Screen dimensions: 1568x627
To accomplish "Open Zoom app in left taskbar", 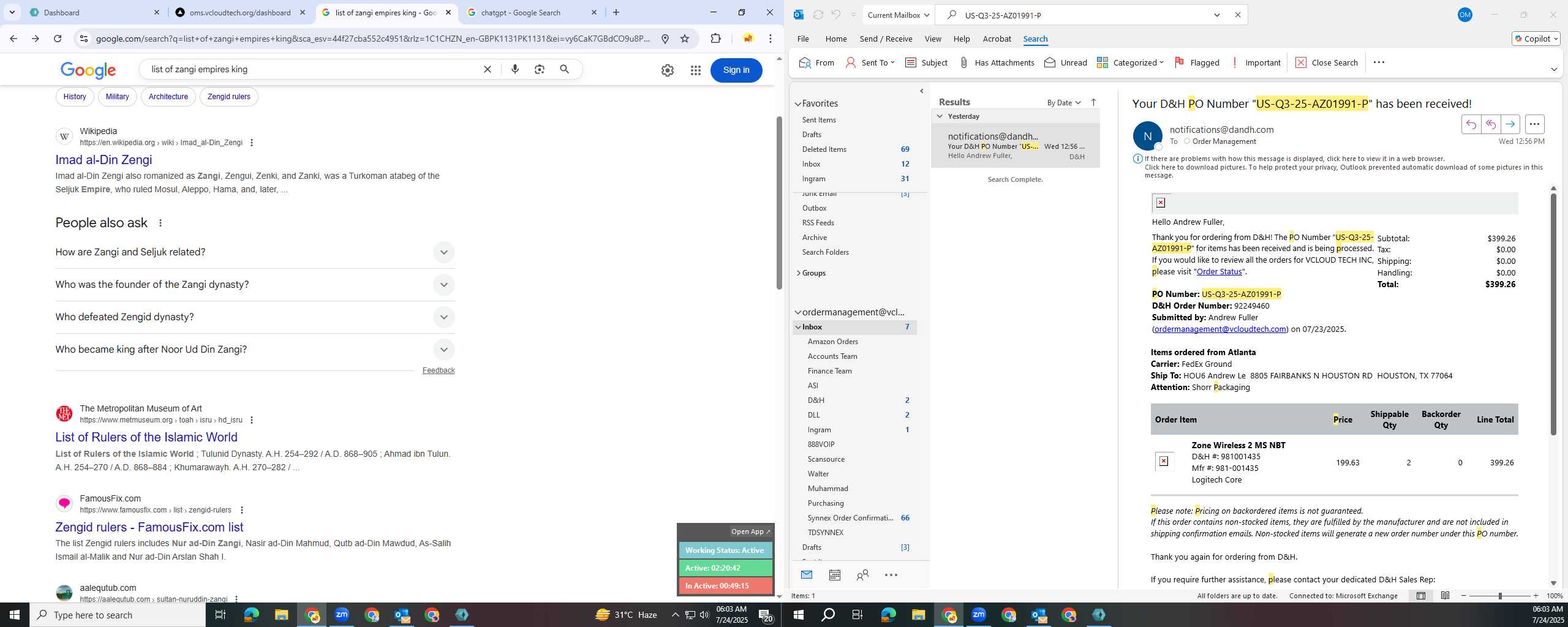I will click(342, 615).
